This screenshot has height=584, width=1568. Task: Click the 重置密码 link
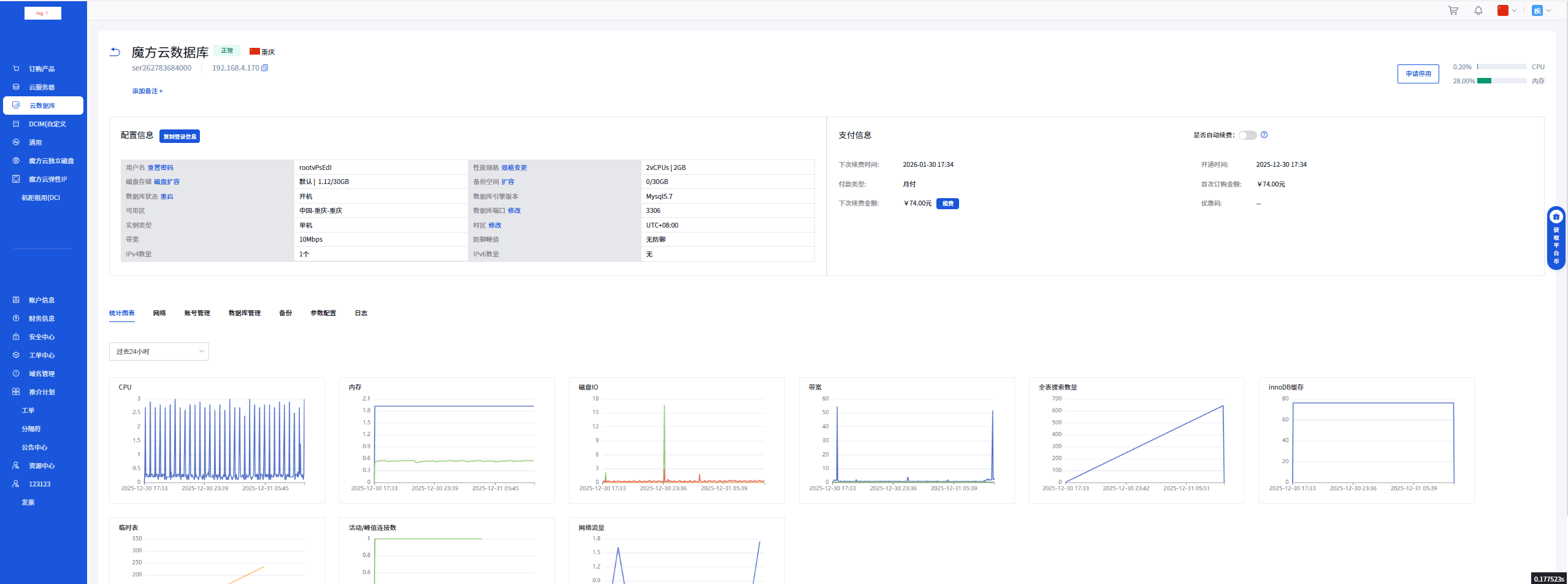coord(161,168)
